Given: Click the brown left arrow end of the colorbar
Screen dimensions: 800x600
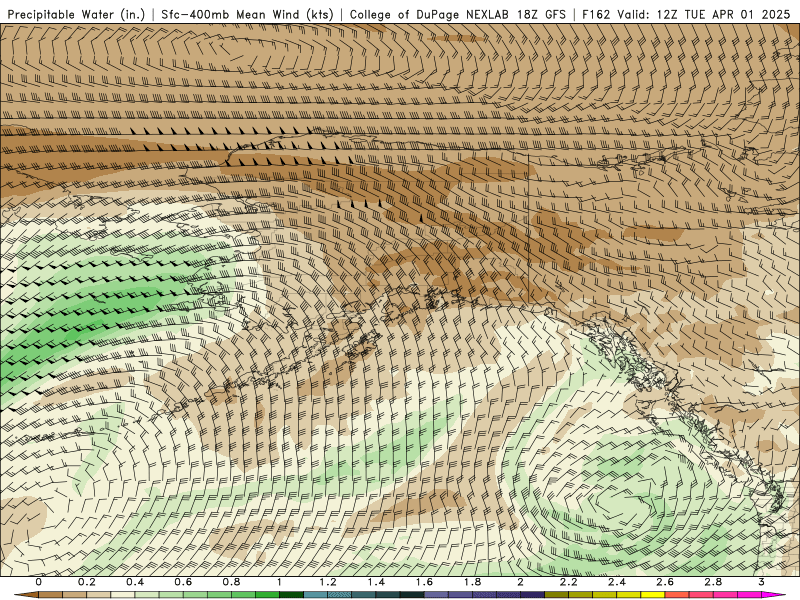Looking at the screenshot, I should 27,595.
